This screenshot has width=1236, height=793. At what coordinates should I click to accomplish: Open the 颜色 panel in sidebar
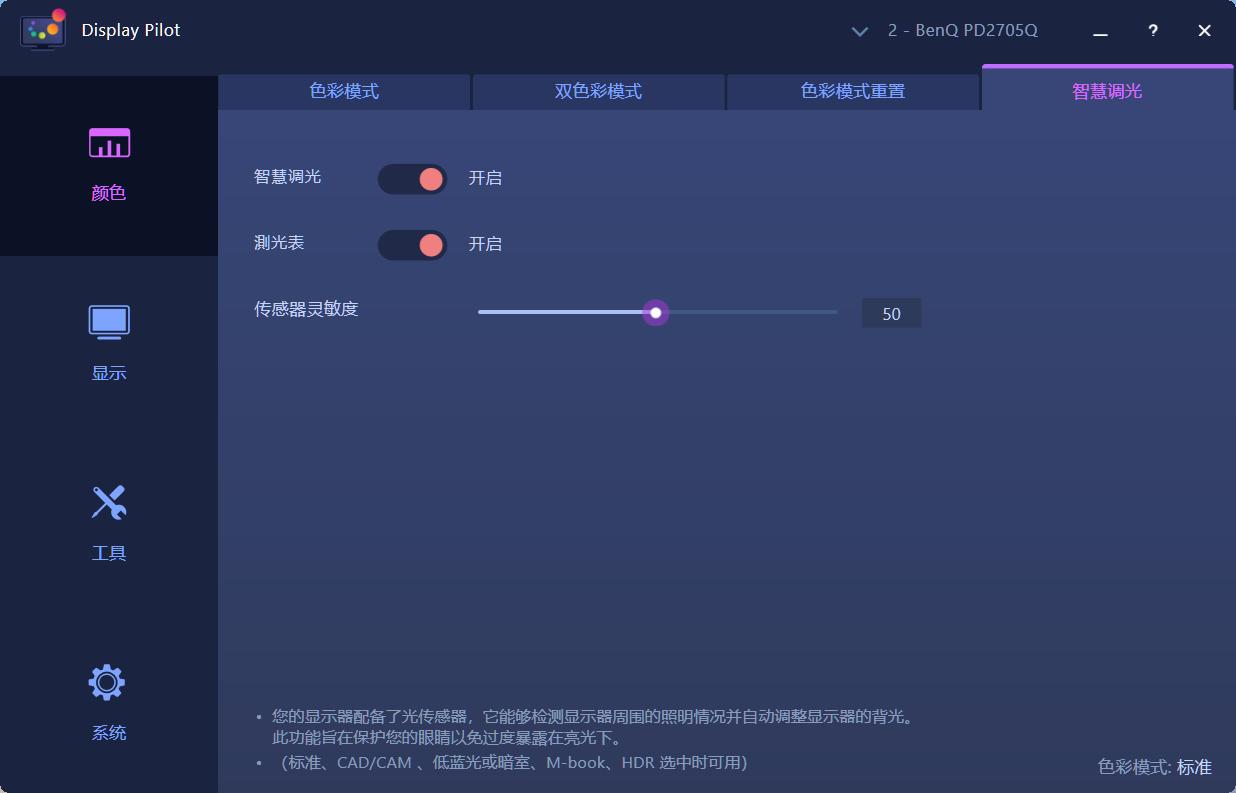108,192
